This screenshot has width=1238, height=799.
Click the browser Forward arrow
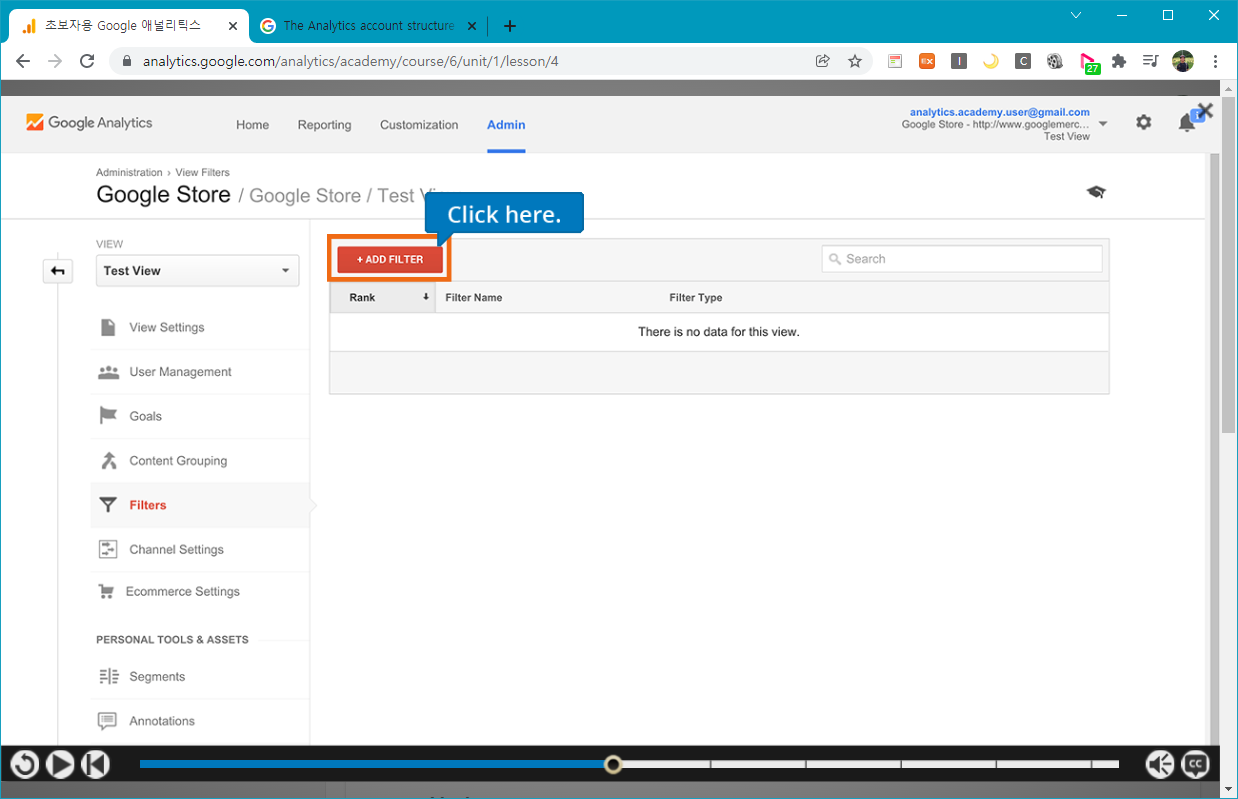coord(55,61)
